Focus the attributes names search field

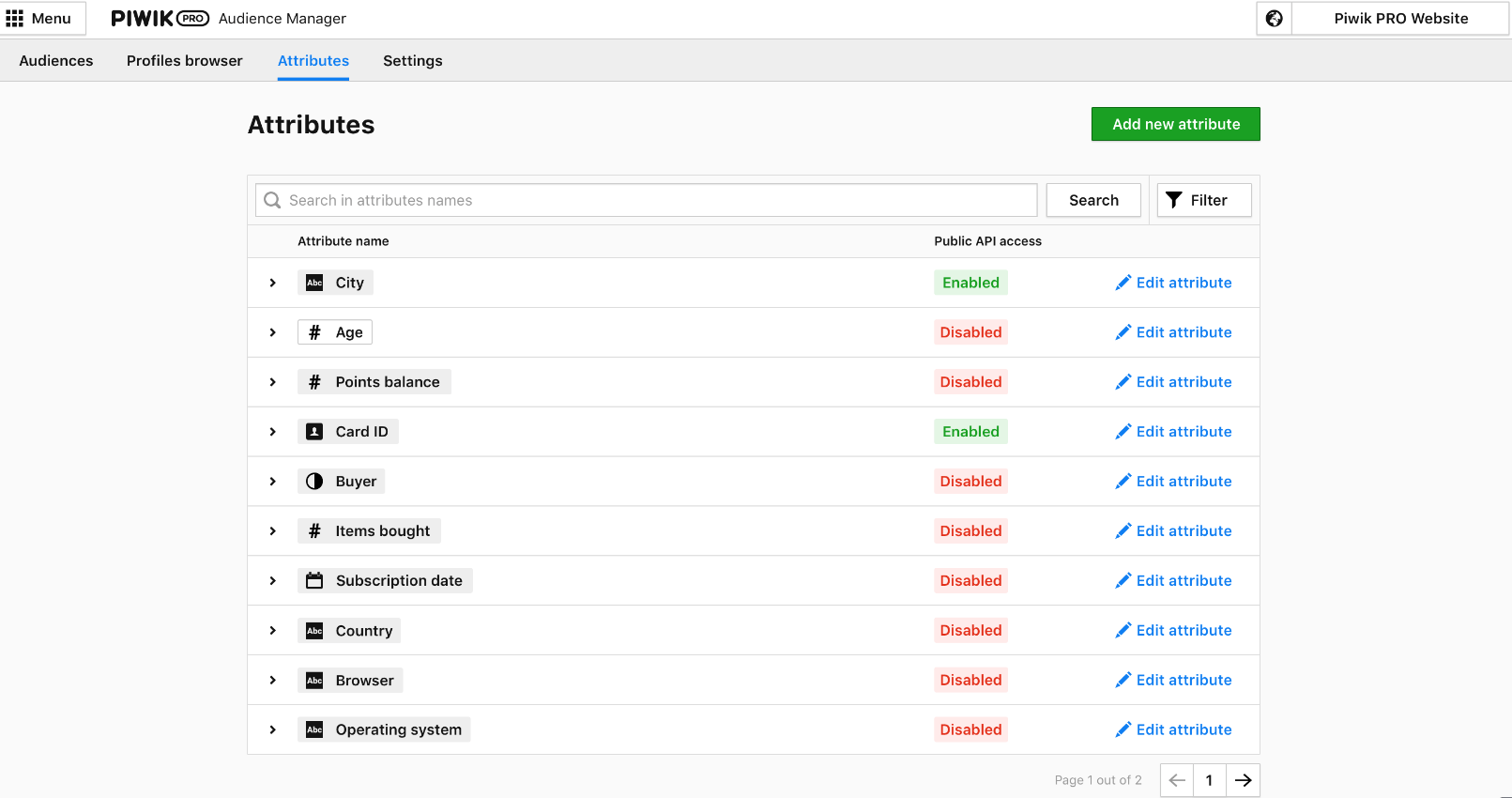[657, 200]
